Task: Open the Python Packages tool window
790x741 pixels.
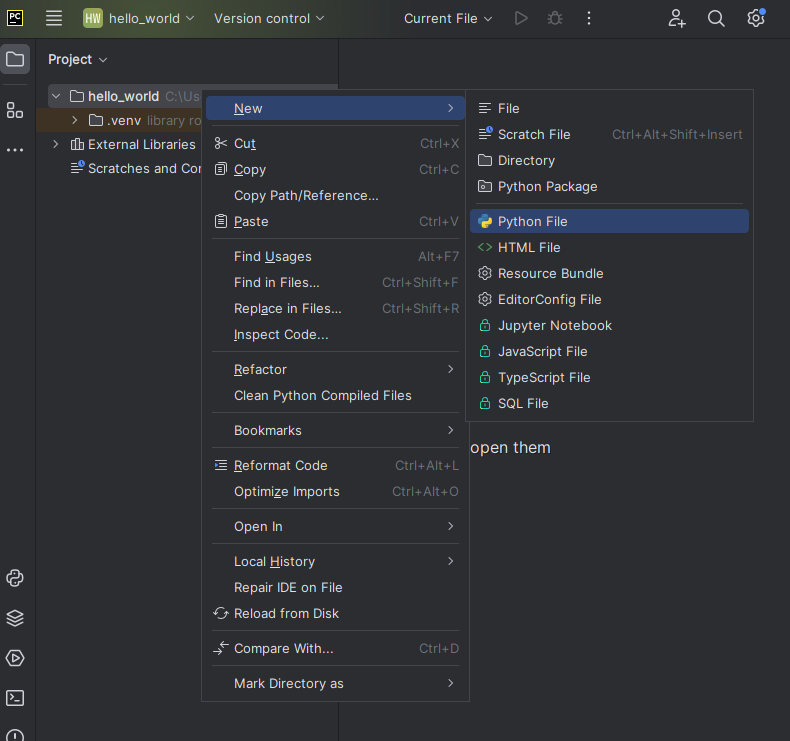Action: tap(15, 618)
